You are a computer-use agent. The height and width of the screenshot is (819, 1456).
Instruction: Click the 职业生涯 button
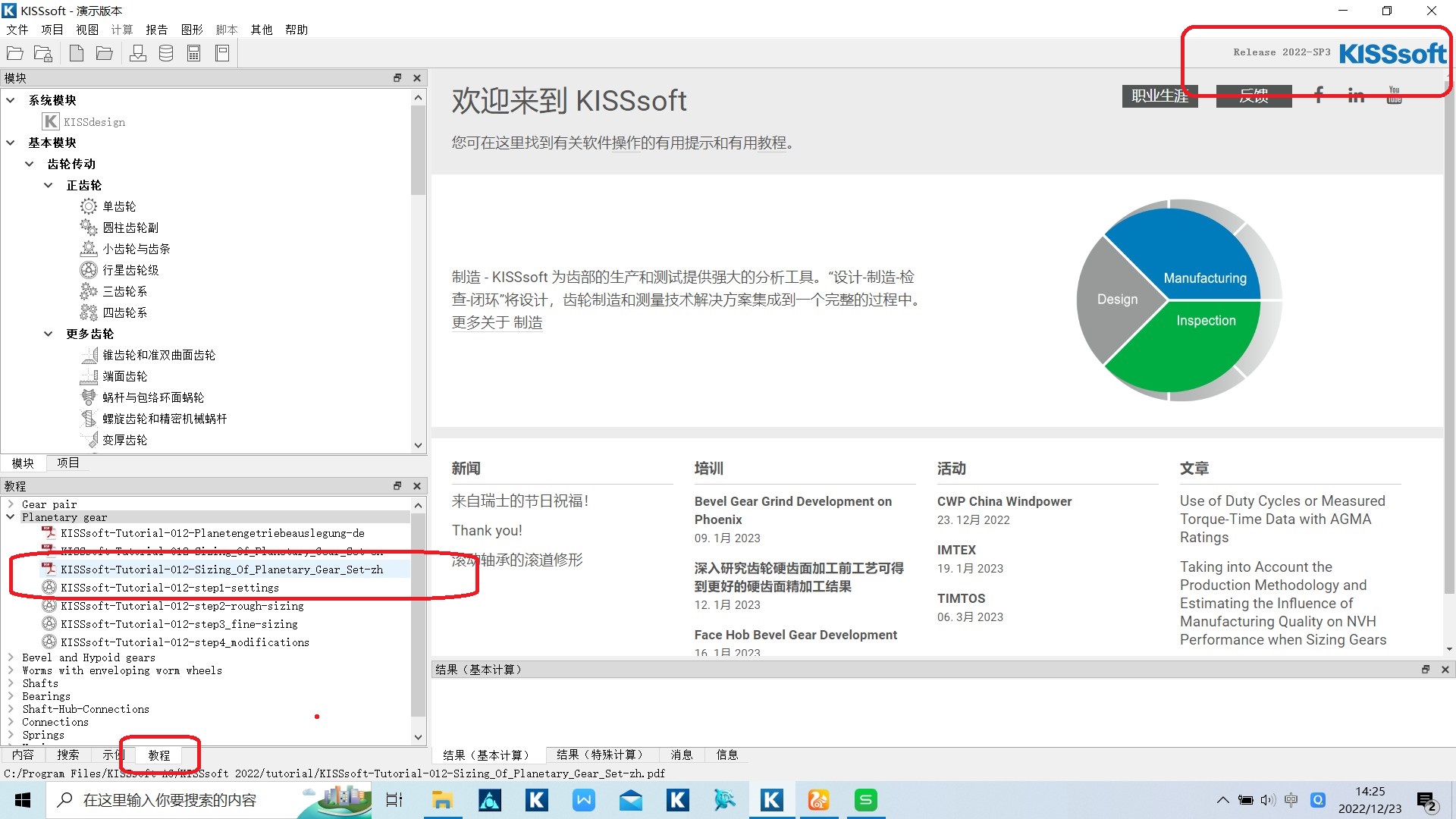[x=1160, y=96]
